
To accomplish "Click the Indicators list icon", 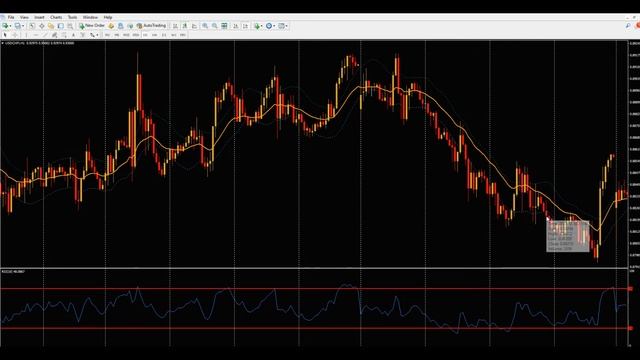I will point(257,26).
